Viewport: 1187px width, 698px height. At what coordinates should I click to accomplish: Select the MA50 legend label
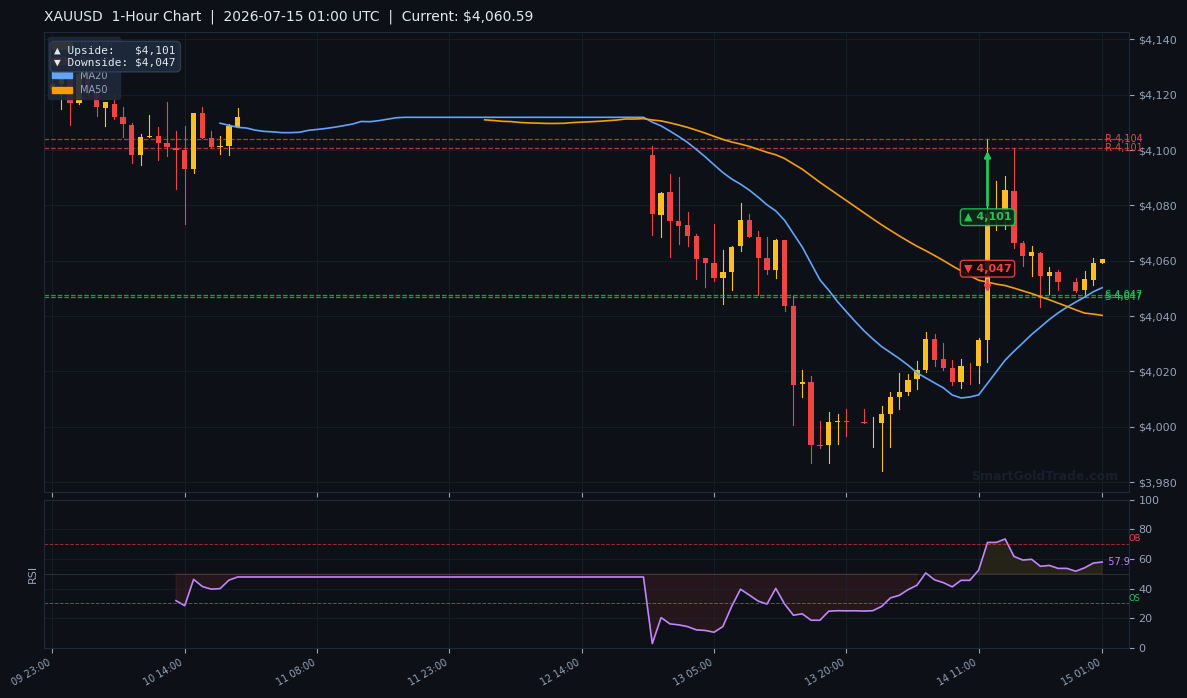click(94, 90)
